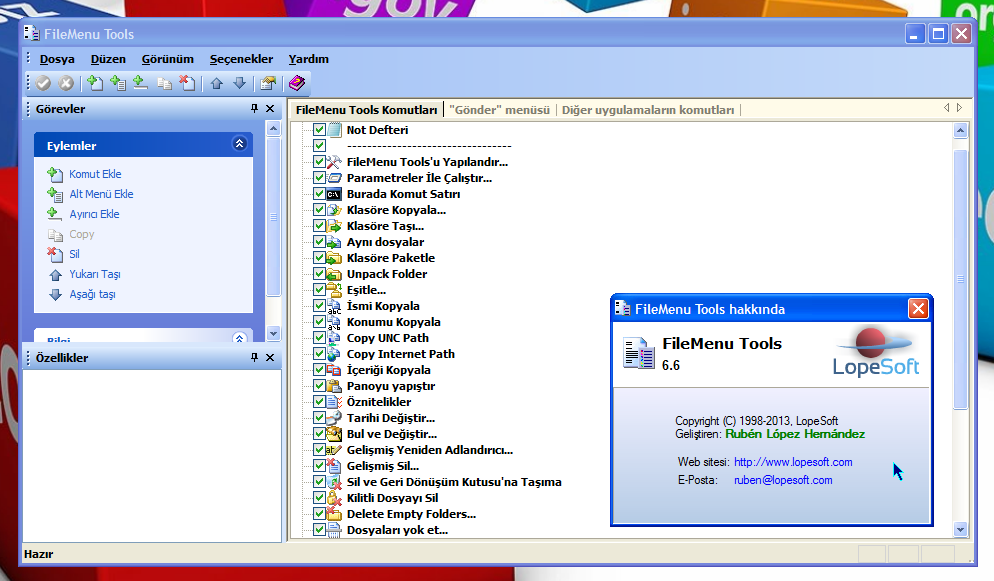The image size is (994, 581).
Task: Close the Özellikler panel
Action: pos(270,357)
